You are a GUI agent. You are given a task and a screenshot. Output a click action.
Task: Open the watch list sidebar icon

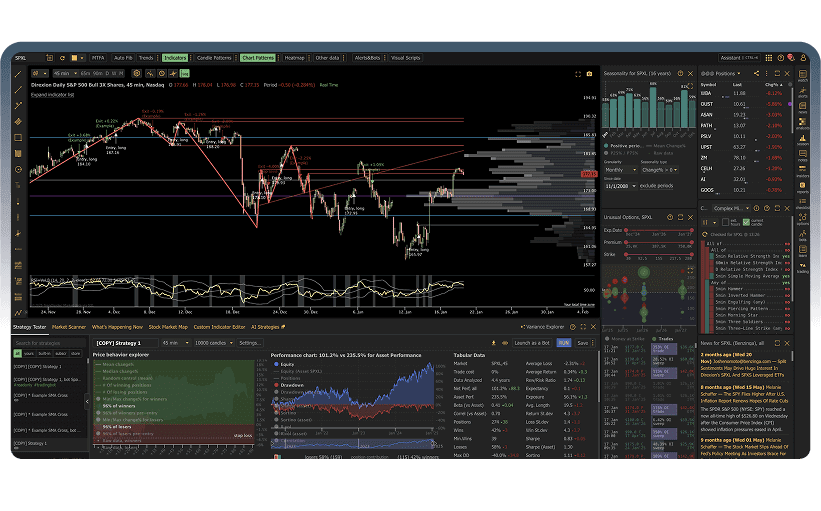click(x=803, y=76)
